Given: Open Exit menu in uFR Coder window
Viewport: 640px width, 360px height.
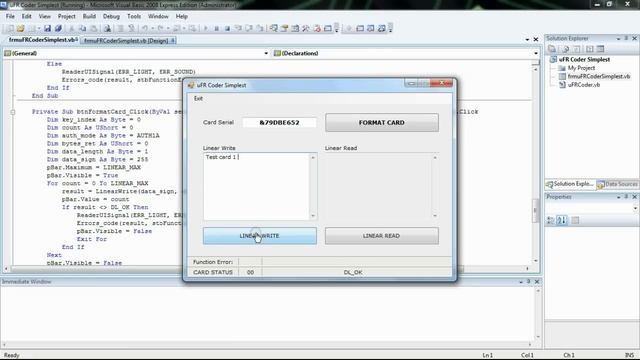Looking at the screenshot, I should [198, 98].
